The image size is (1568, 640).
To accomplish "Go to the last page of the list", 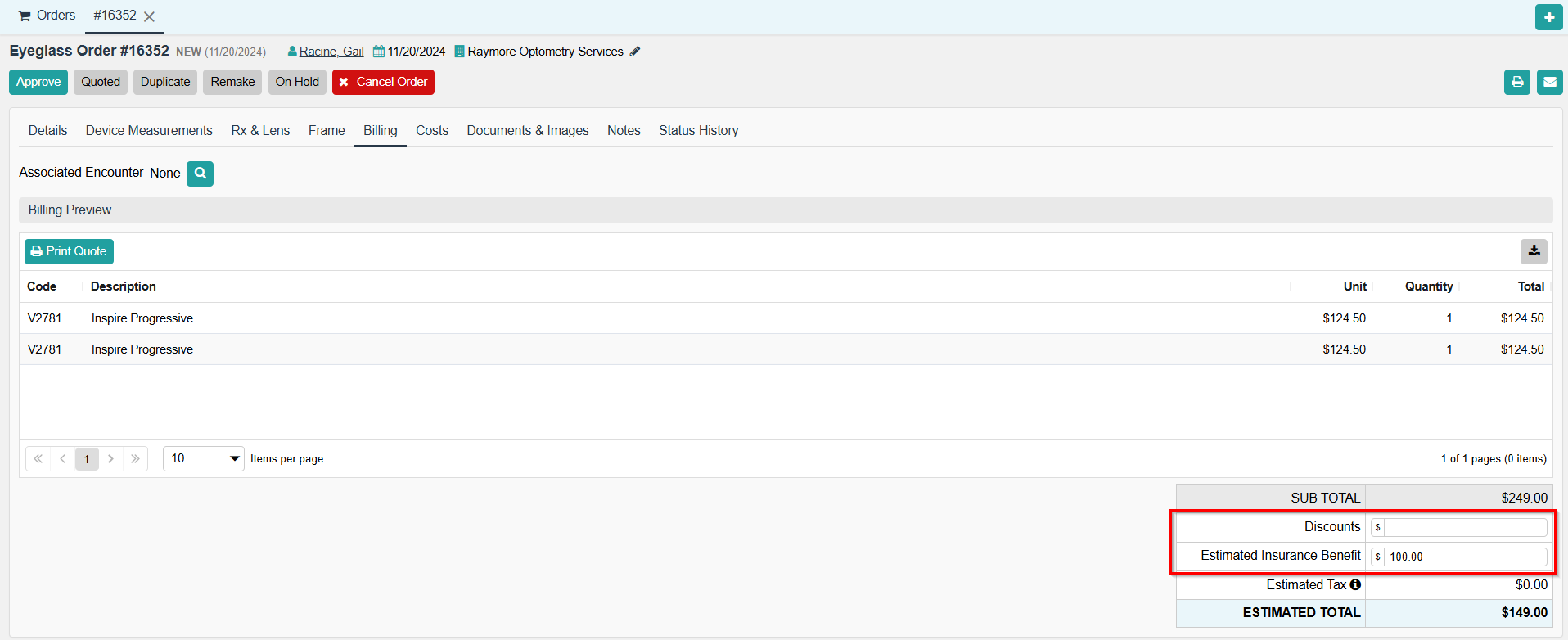I will [x=135, y=459].
